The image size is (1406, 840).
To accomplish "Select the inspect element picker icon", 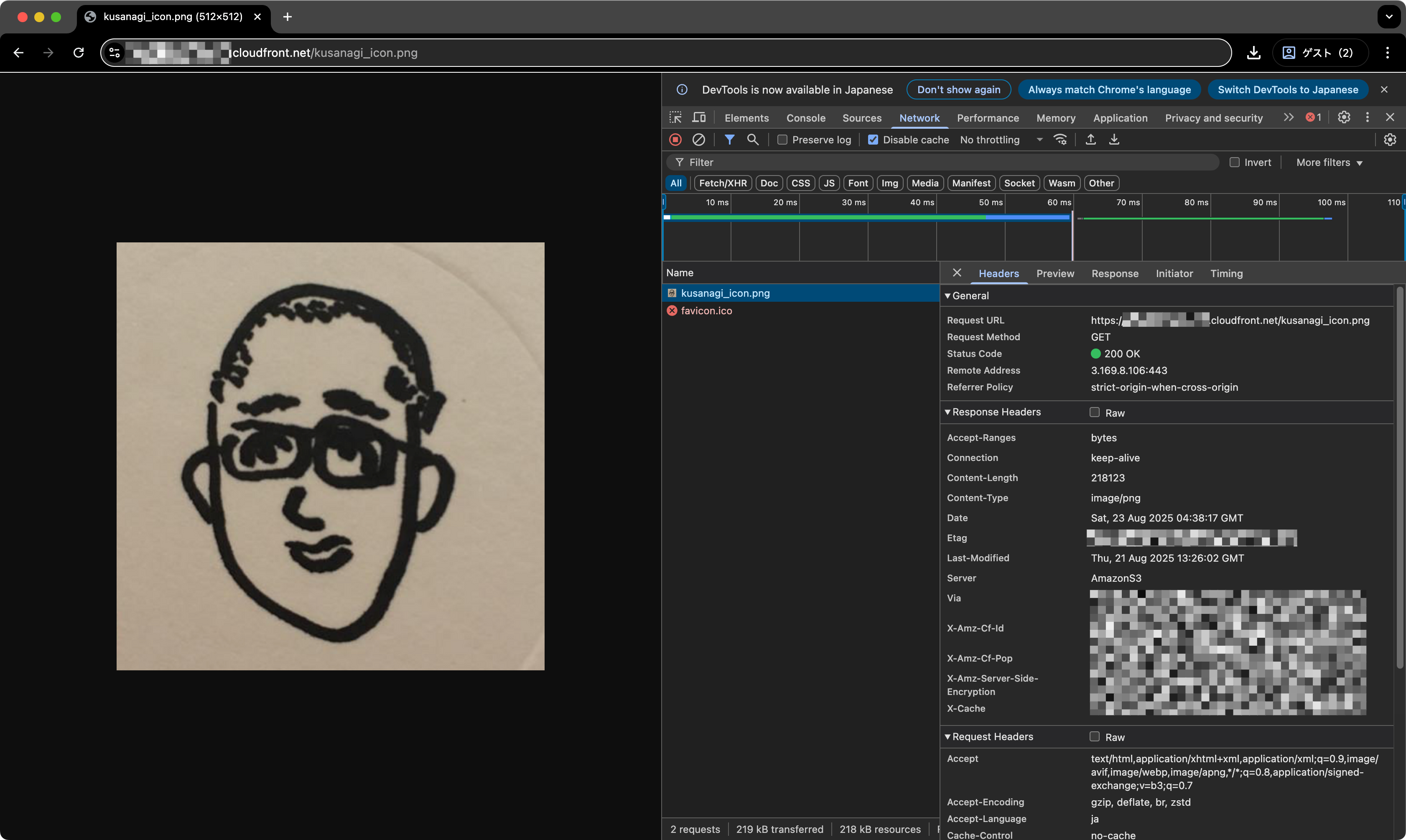I will pyautogui.click(x=675, y=117).
